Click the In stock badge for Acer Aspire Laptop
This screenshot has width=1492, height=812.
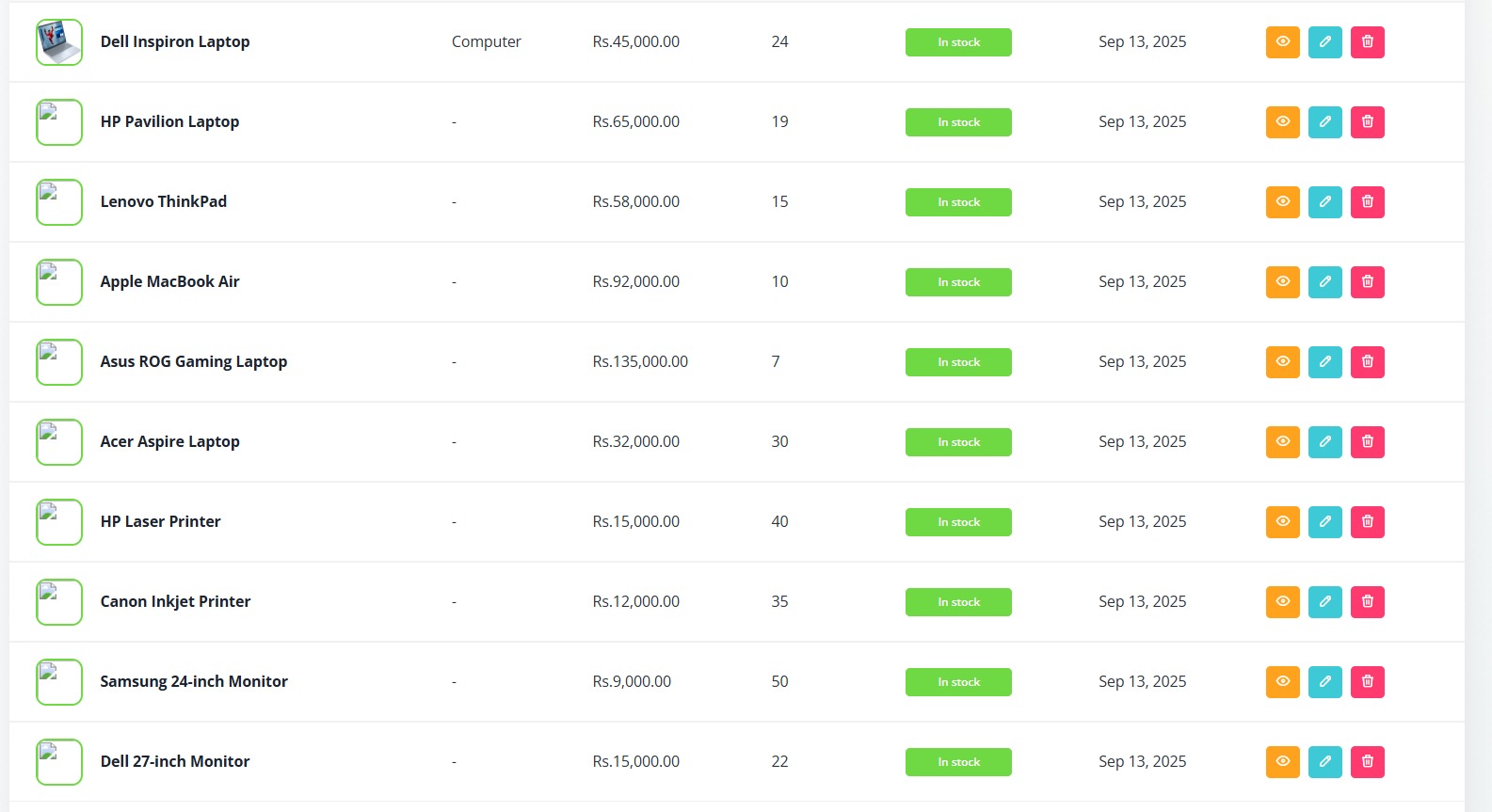pyautogui.click(x=958, y=442)
